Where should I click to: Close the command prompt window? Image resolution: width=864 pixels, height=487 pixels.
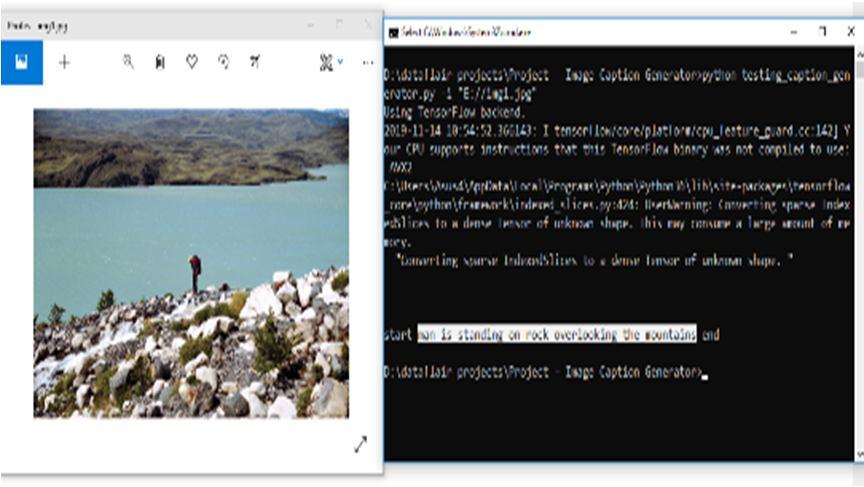click(x=851, y=31)
